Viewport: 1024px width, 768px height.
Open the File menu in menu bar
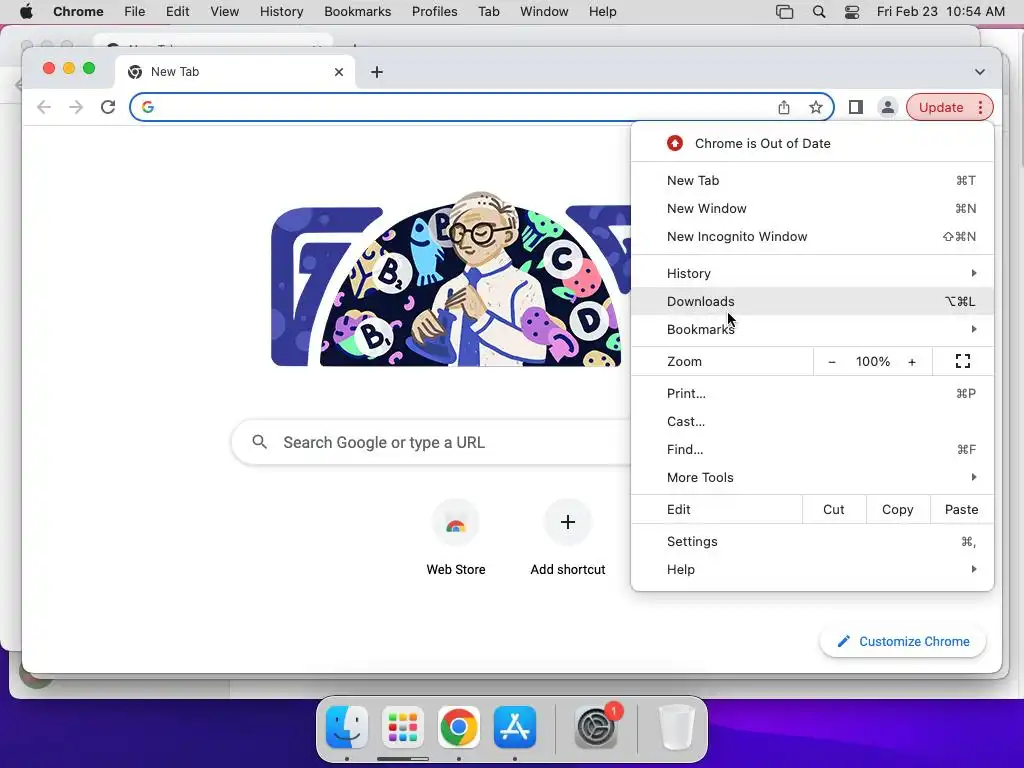[x=135, y=12]
